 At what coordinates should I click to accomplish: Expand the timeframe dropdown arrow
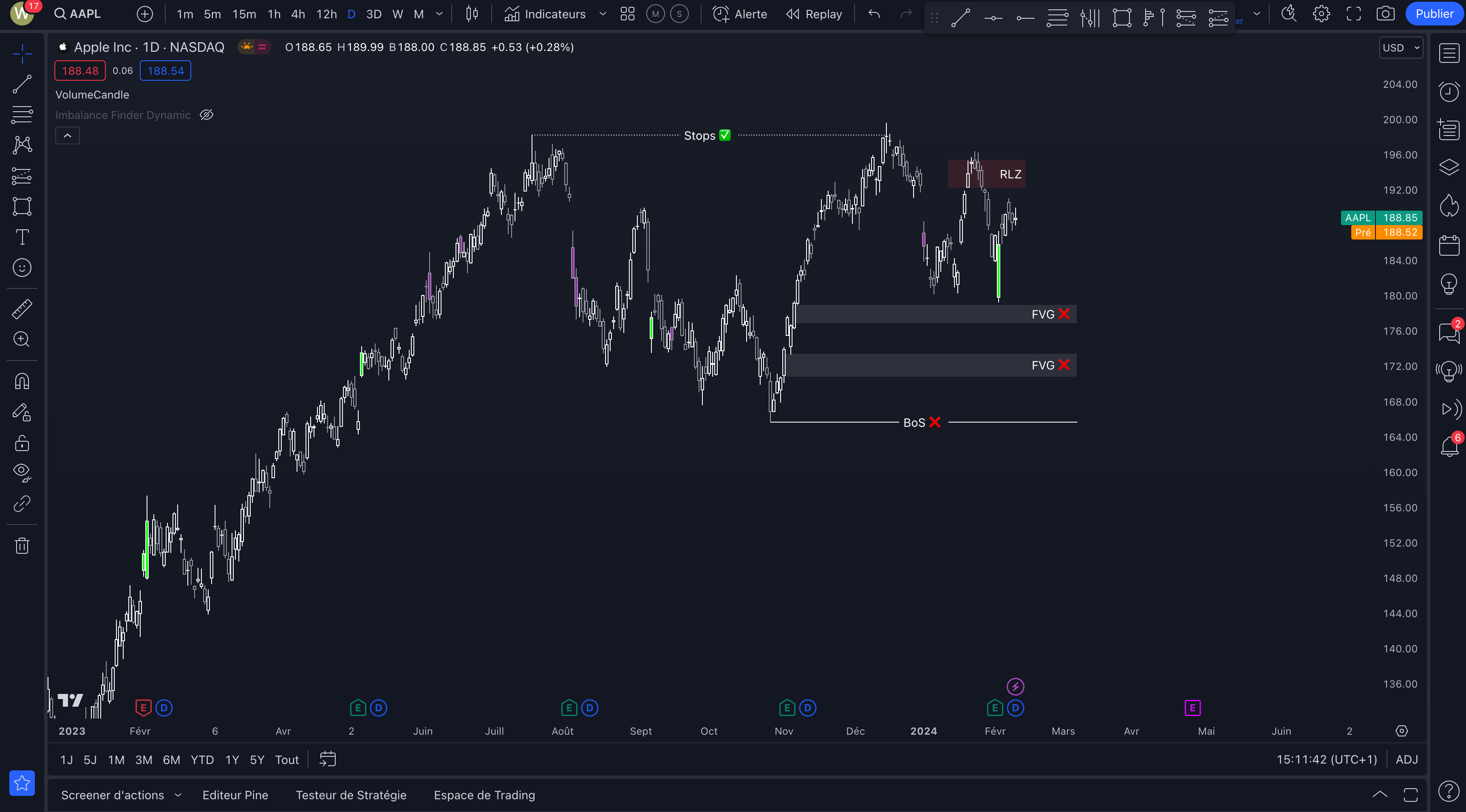coord(439,14)
